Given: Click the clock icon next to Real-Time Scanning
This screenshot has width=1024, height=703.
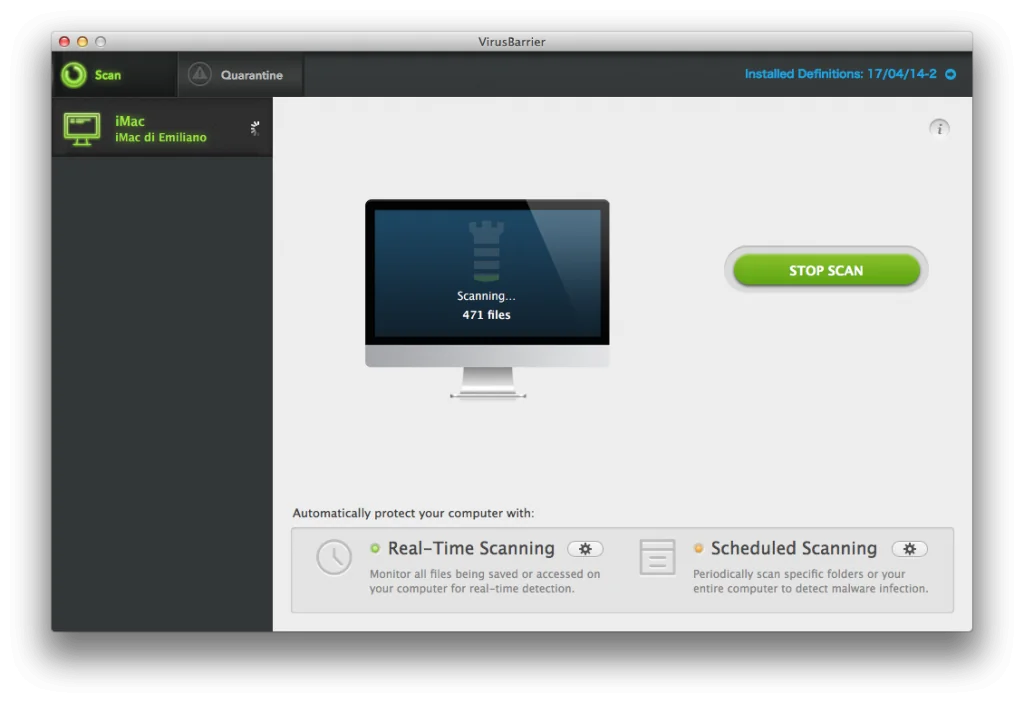Looking at the screenshot, I should coord(334,557).
